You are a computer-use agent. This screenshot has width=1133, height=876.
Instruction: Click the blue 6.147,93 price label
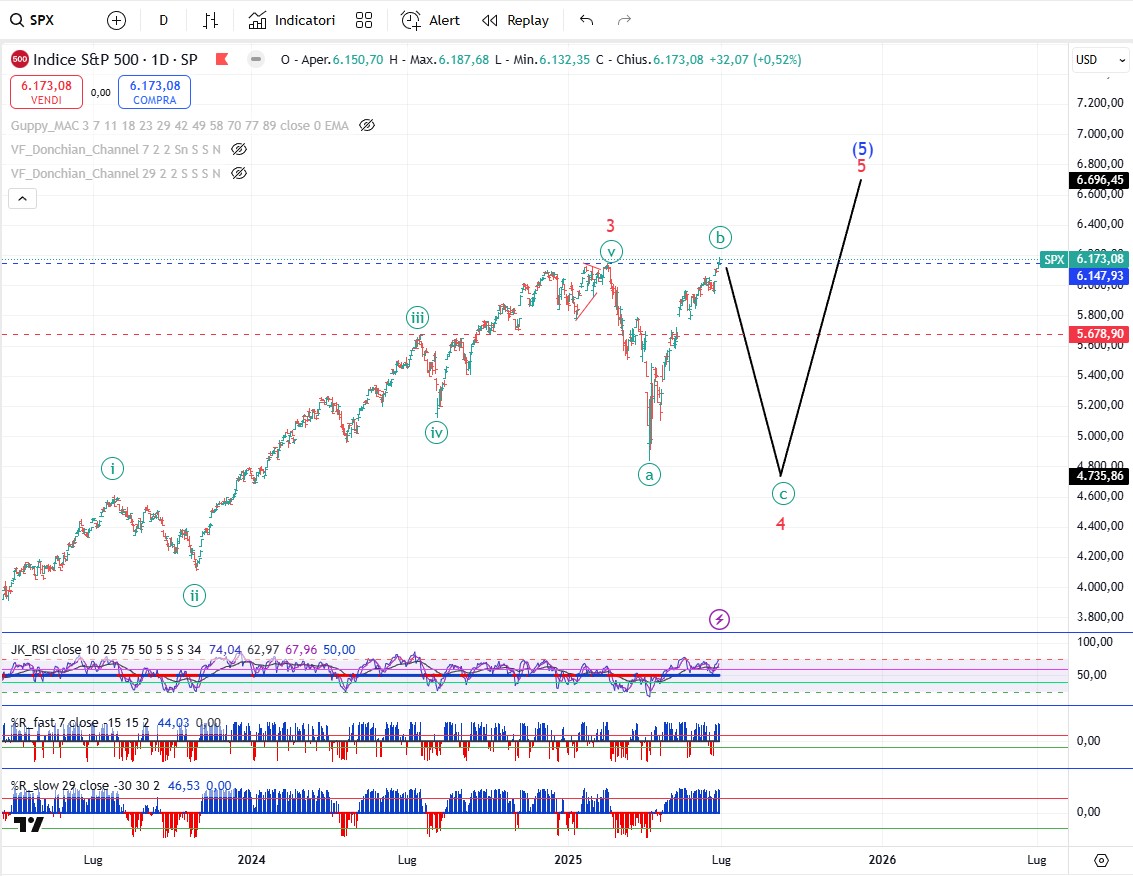click(x=1100, y=275)
